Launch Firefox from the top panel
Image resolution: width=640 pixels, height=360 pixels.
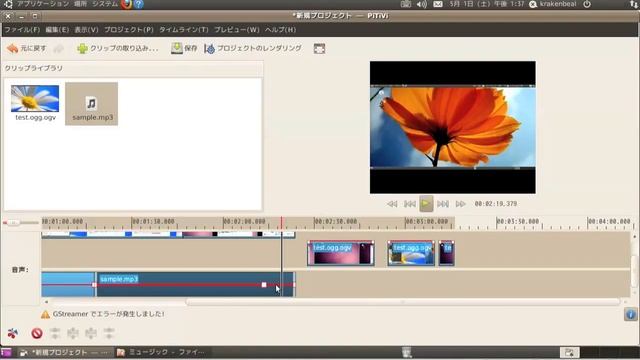coord(126,4)
